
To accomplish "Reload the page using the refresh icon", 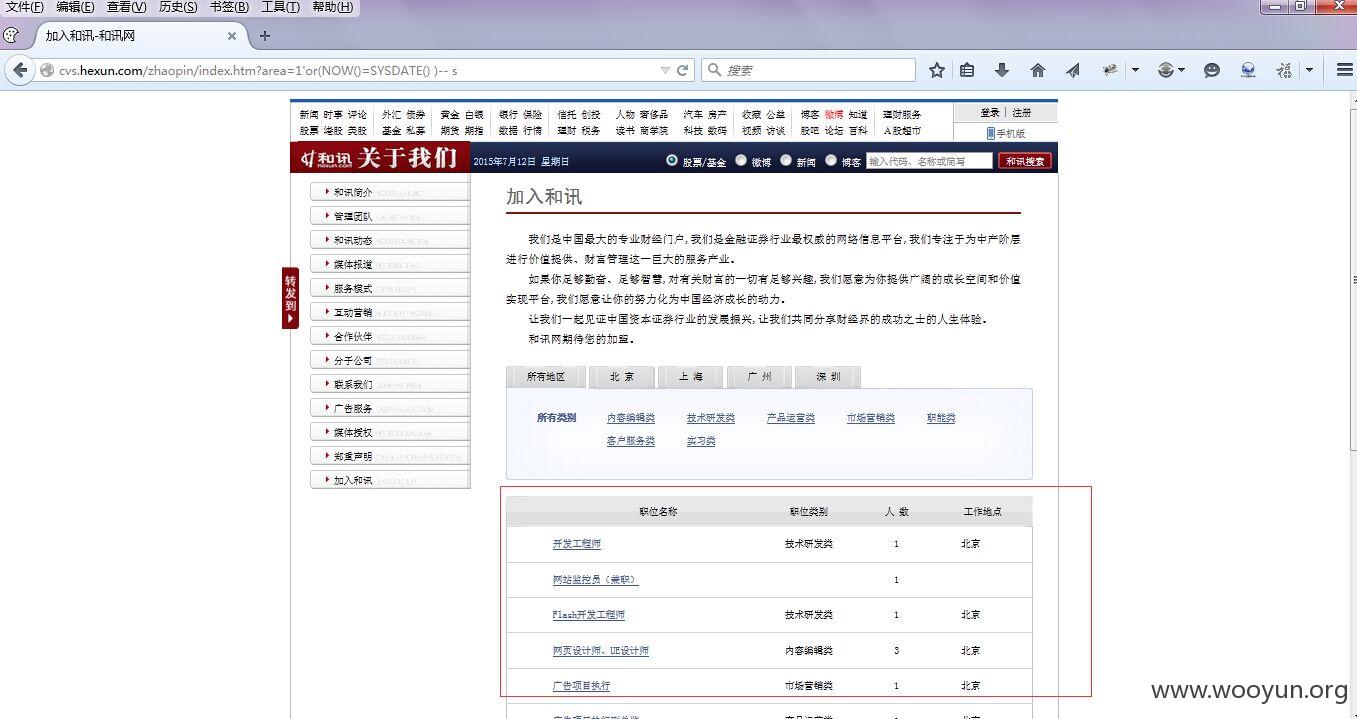I will click(683, 71).
